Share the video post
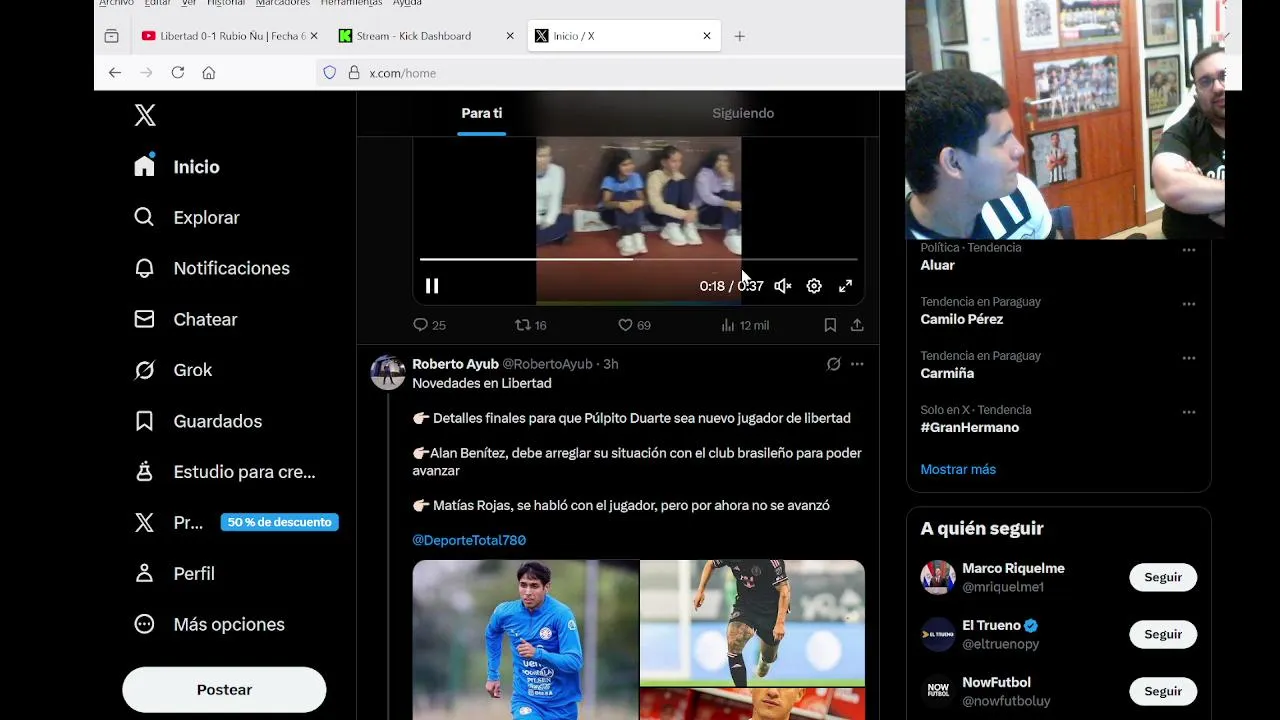1280x720 pixels. pos(857,325)
